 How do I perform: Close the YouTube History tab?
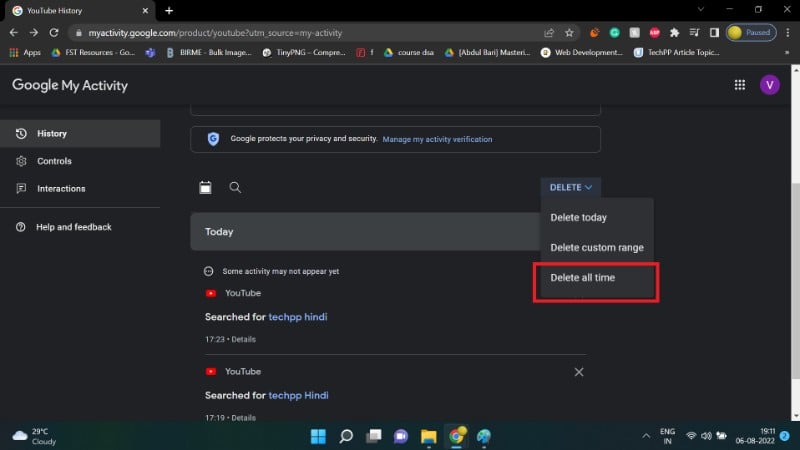point(145,11)
